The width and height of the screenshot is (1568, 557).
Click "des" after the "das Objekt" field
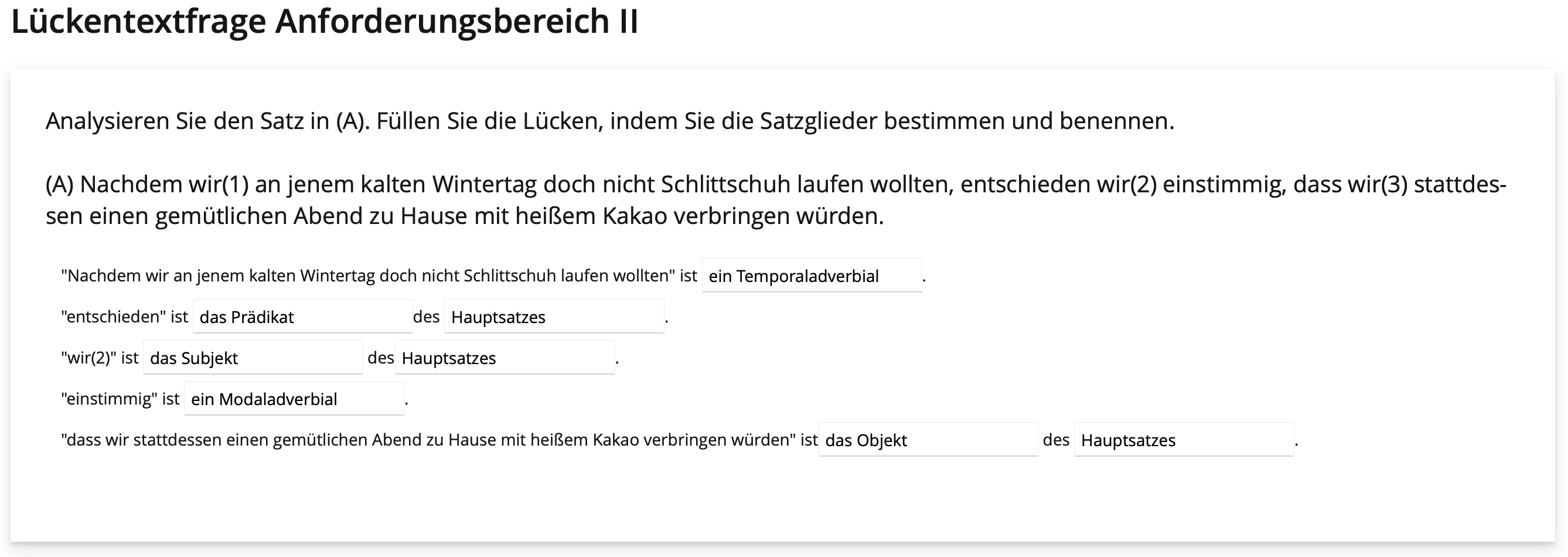pyautogui.click(x=1056, y=440)
